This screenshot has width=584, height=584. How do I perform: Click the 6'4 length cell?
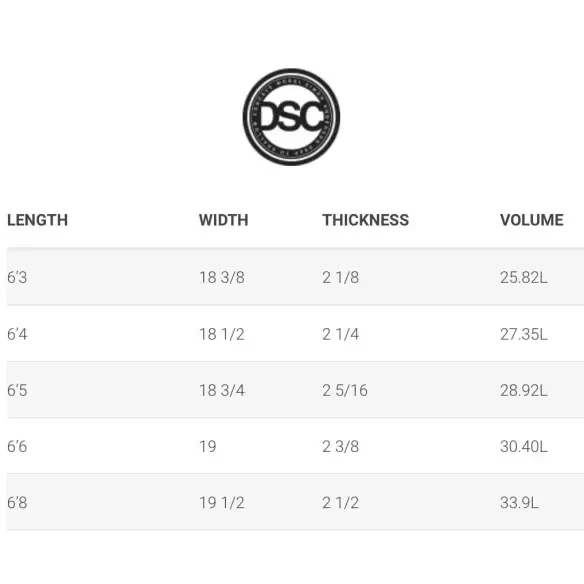17,334
